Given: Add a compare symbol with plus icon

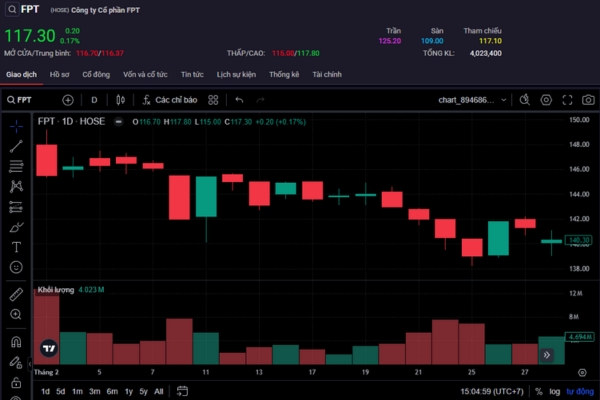Looking at the screenshot, I should click(x=68, y=100).
